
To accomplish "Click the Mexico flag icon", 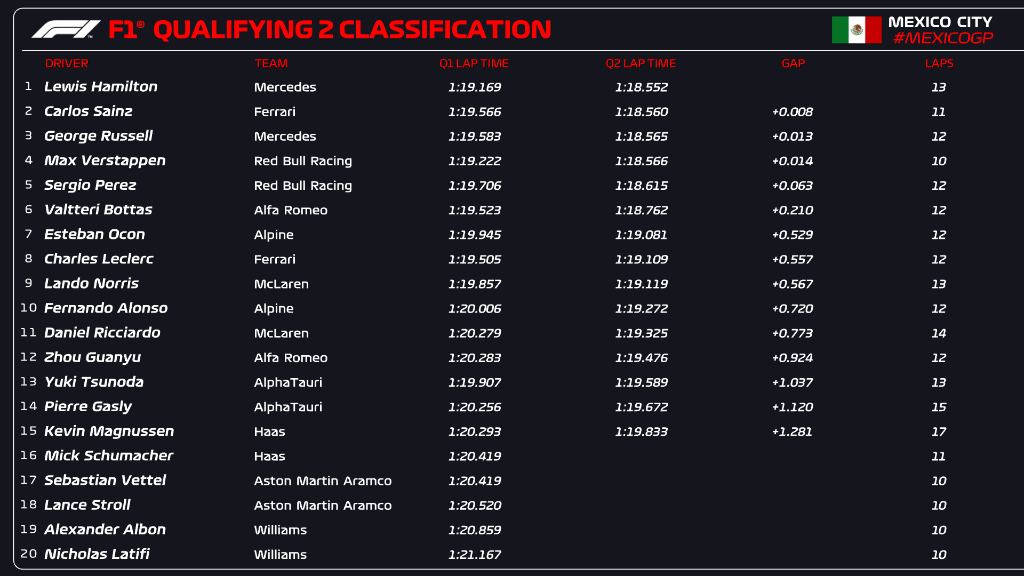I will point(856,30).
